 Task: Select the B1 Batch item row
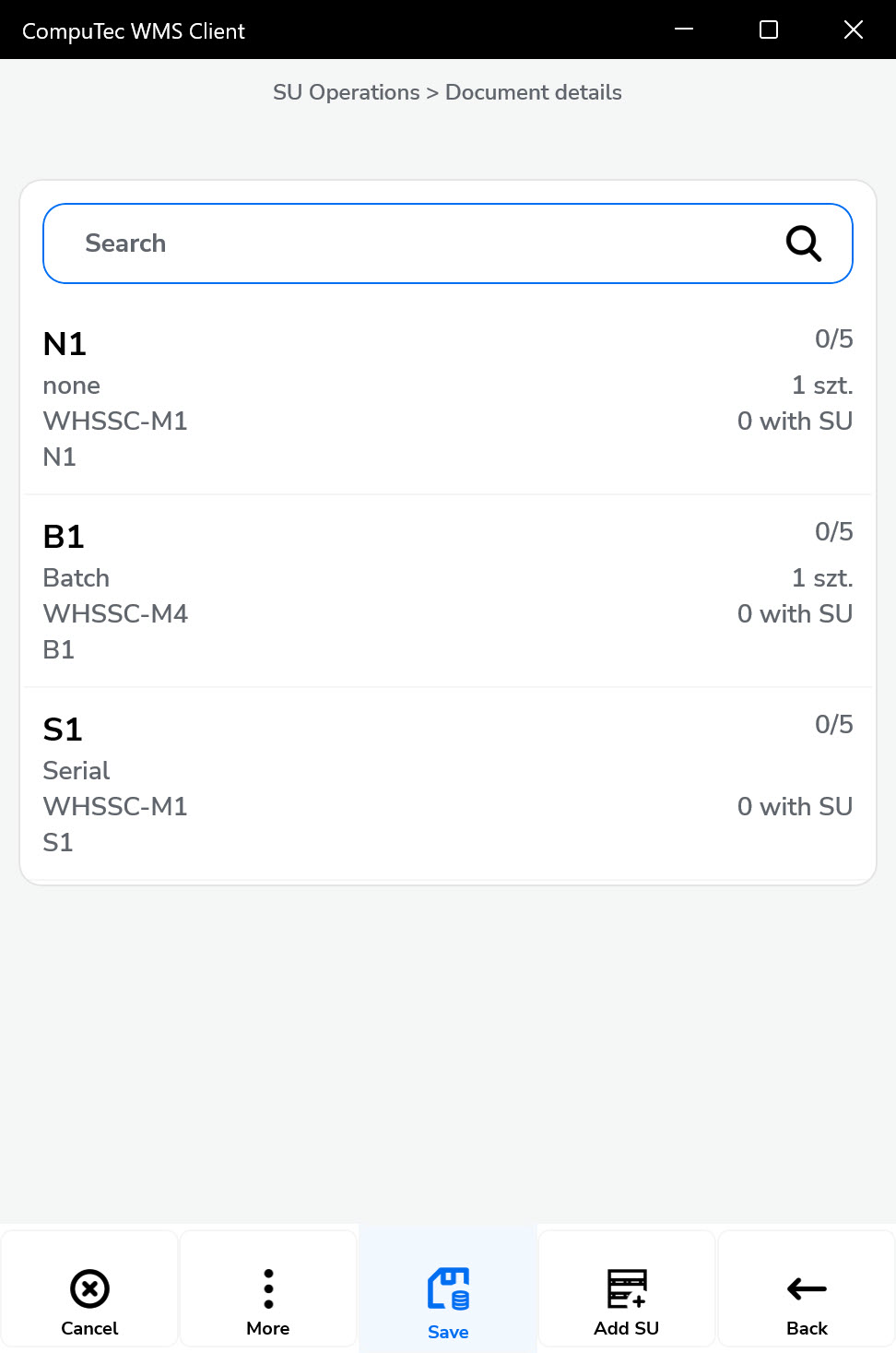coord(448,592)
